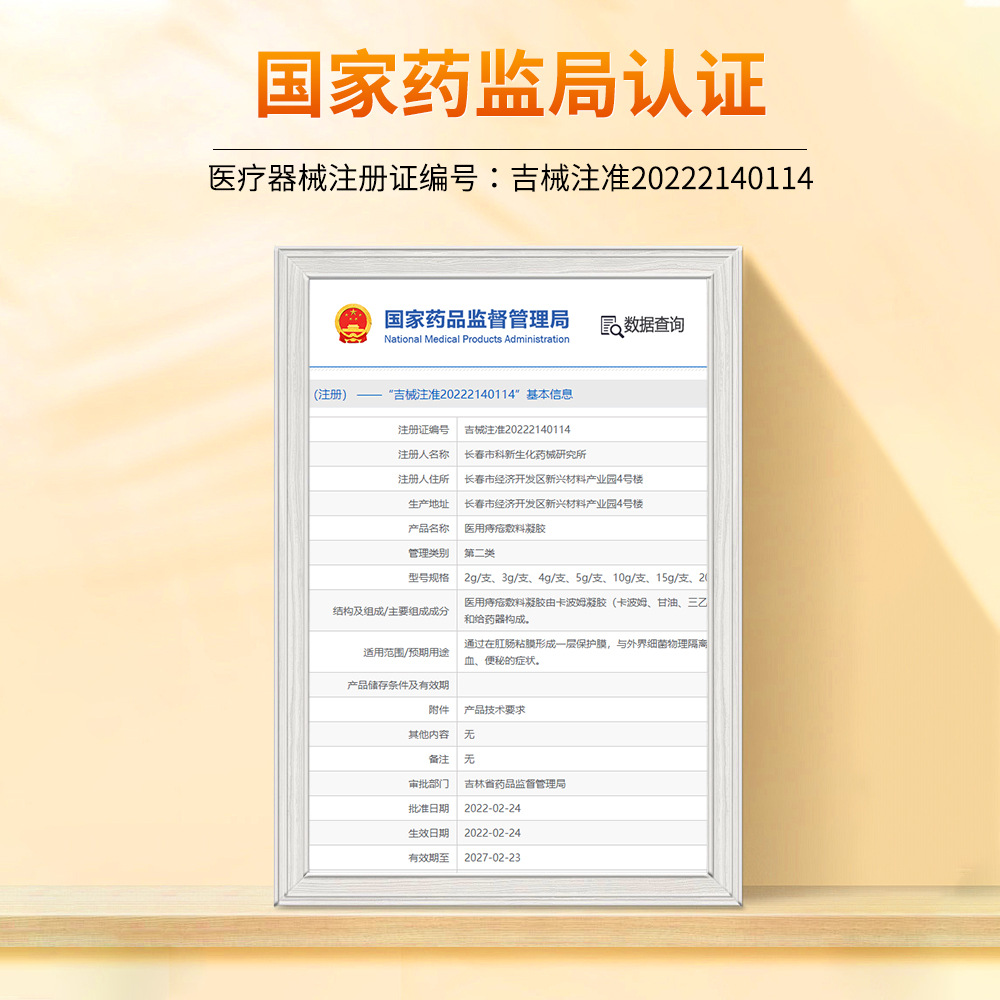The height and width of the screenshot is (1000, 1000).
Task: Click the orange 国家药监局认证 headline
Action: pyautogui.click(x=510, y=83)
